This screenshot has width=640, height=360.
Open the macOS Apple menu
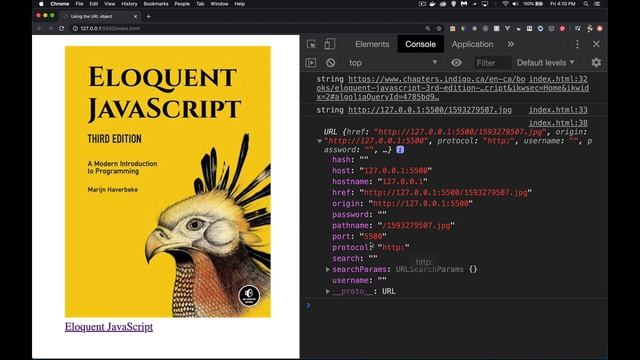[41, 4]
